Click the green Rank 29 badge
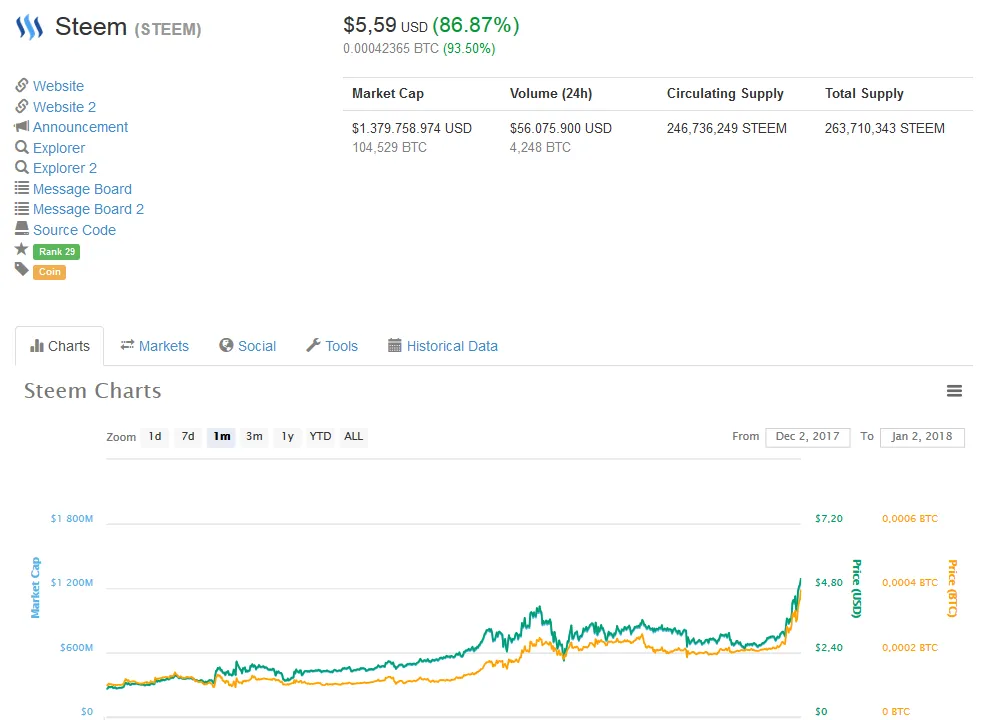The height and width of the screenshot is (720, 1000). pos(57,251)
